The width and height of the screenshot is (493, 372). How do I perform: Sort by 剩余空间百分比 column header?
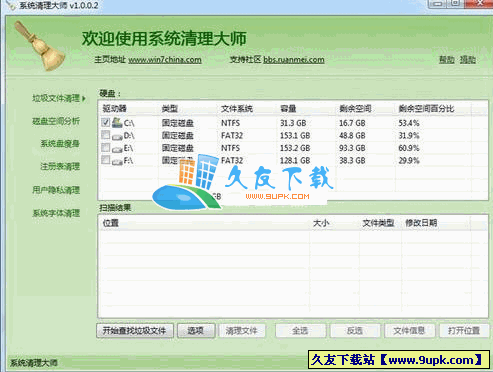coord(433,109)
